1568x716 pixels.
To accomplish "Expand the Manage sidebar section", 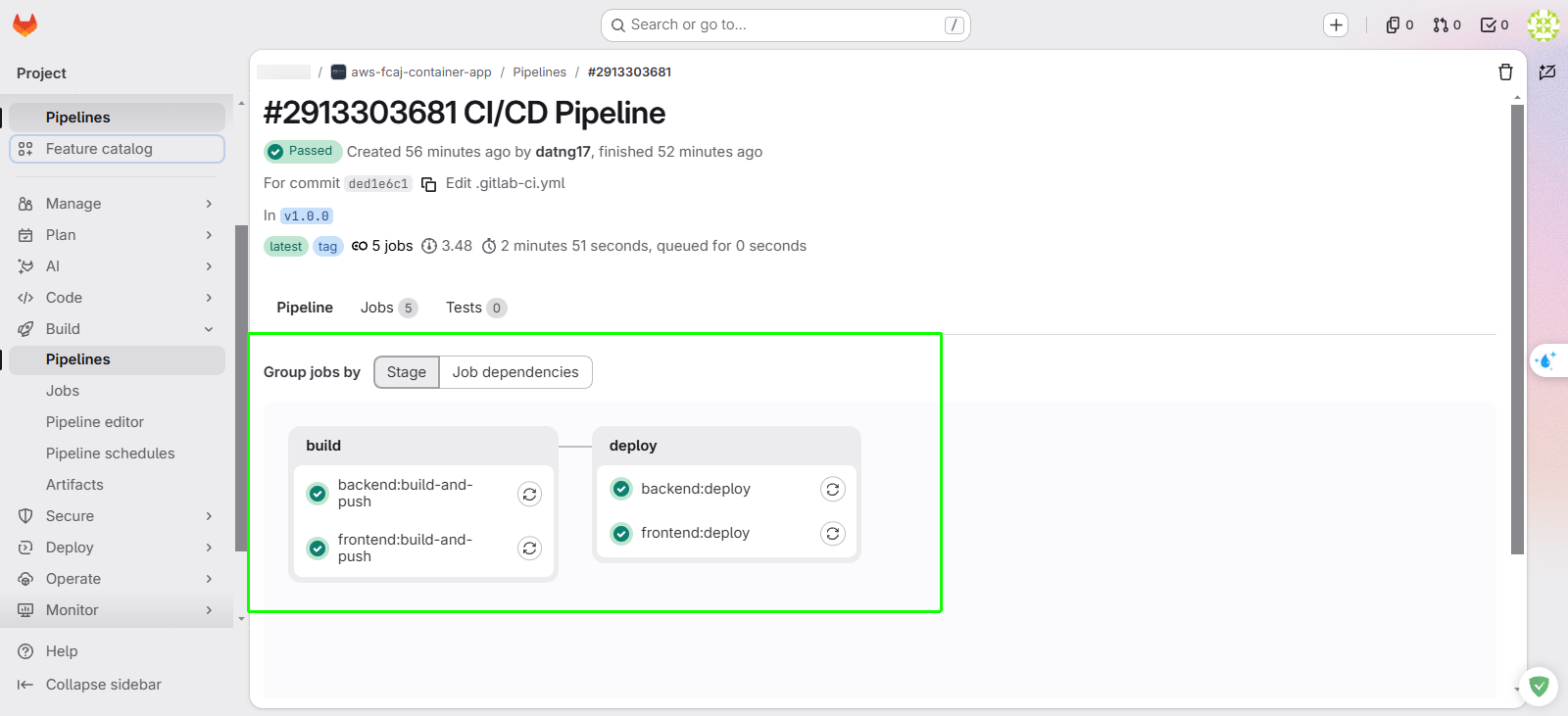I will [117, 204].
